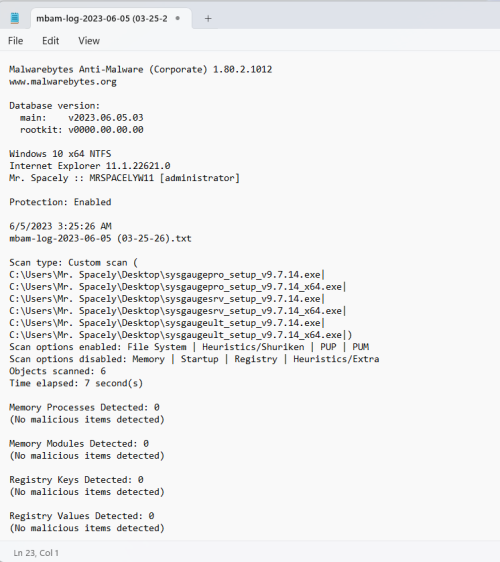Click the www.malwarebytes.org text line
This screenshot has width=500, height=562.
[x=63, y=82]
